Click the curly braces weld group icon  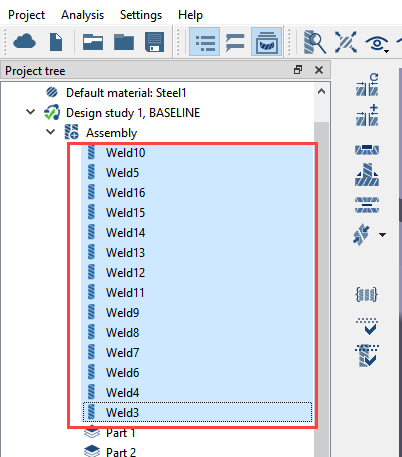(x=366, y=295)
